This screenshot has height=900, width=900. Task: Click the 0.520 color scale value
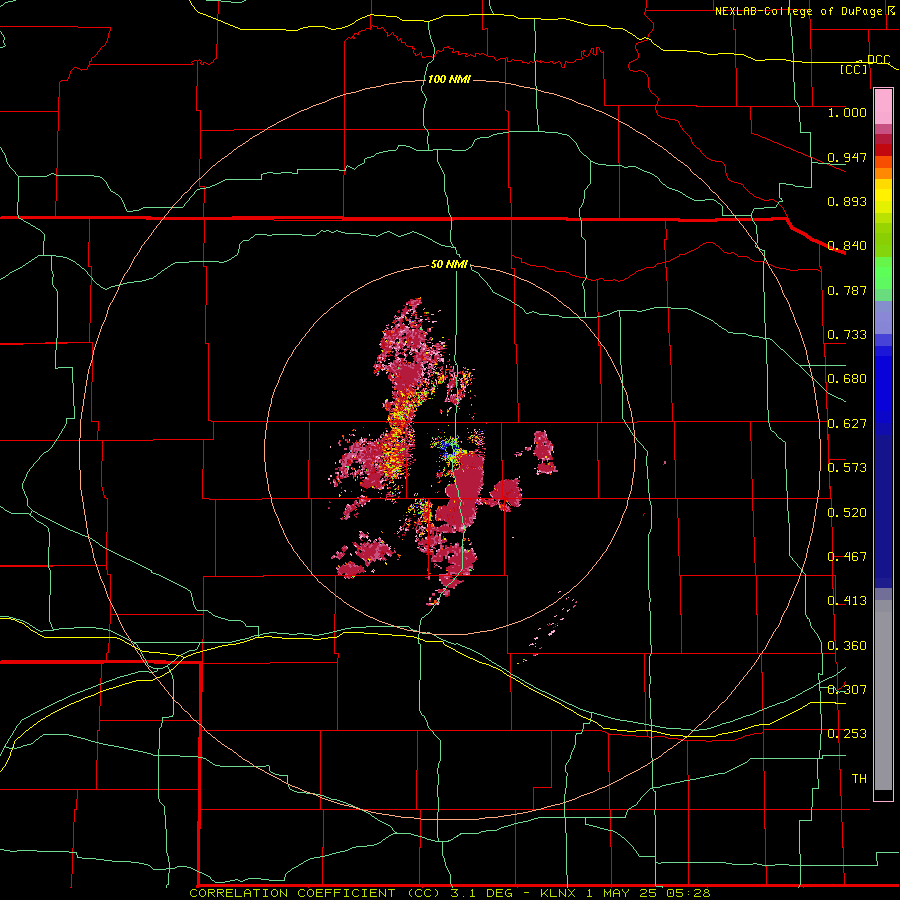(847, 513)
